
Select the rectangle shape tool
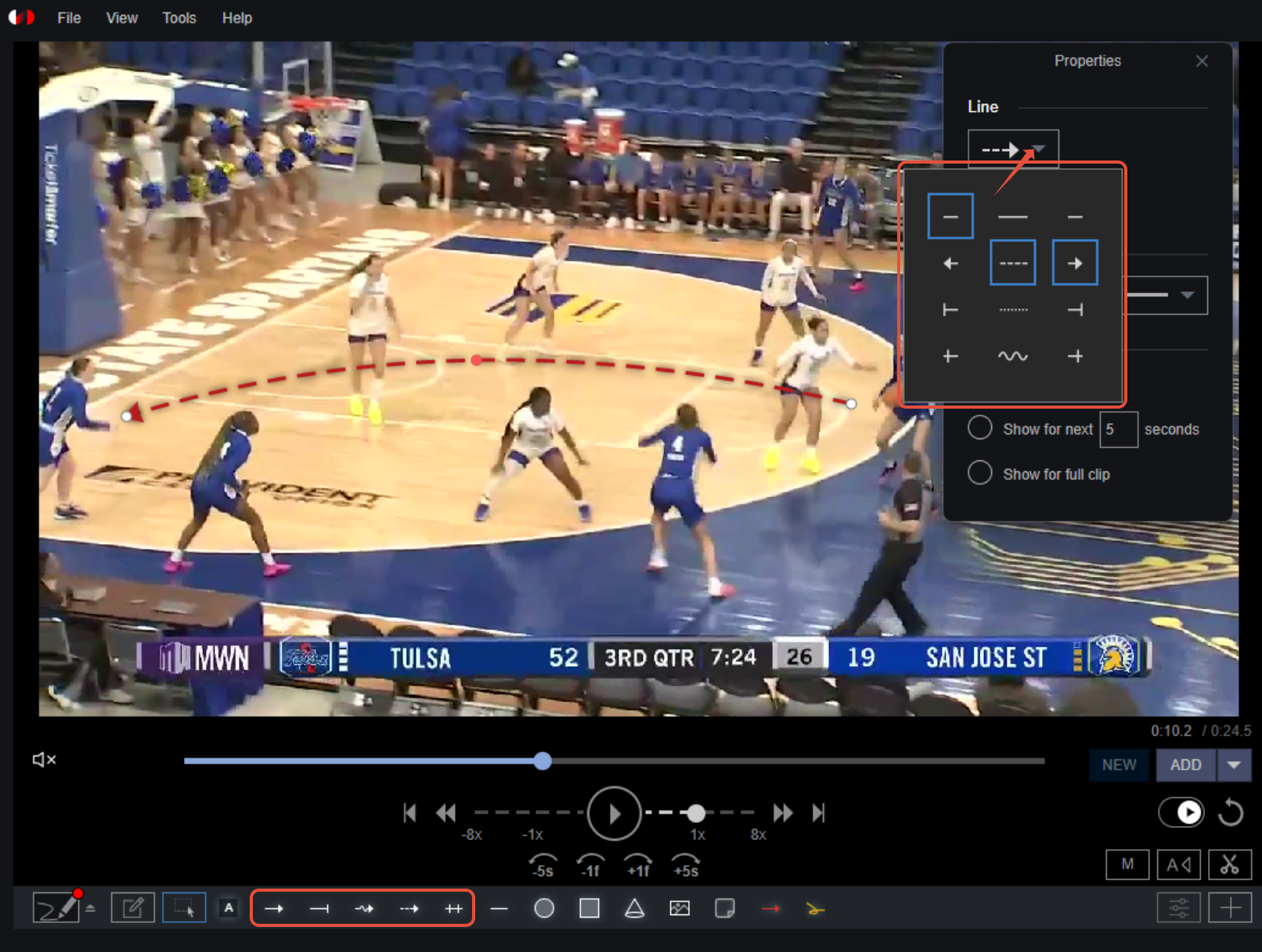[590, 908]
